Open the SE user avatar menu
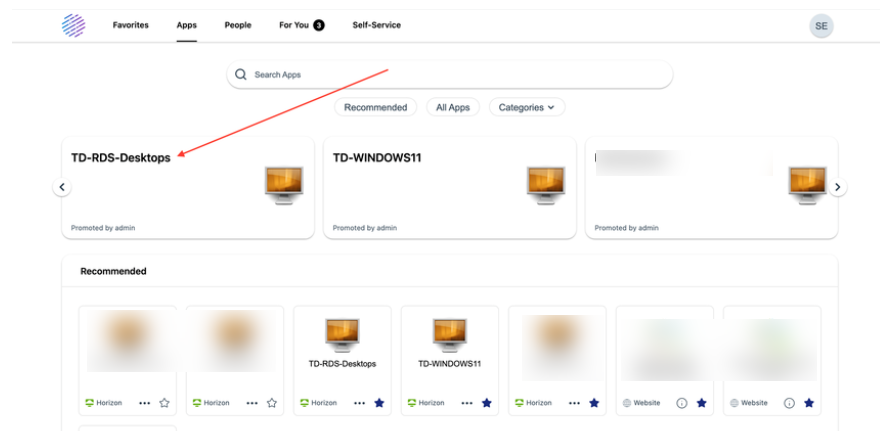 pos(821,26)
